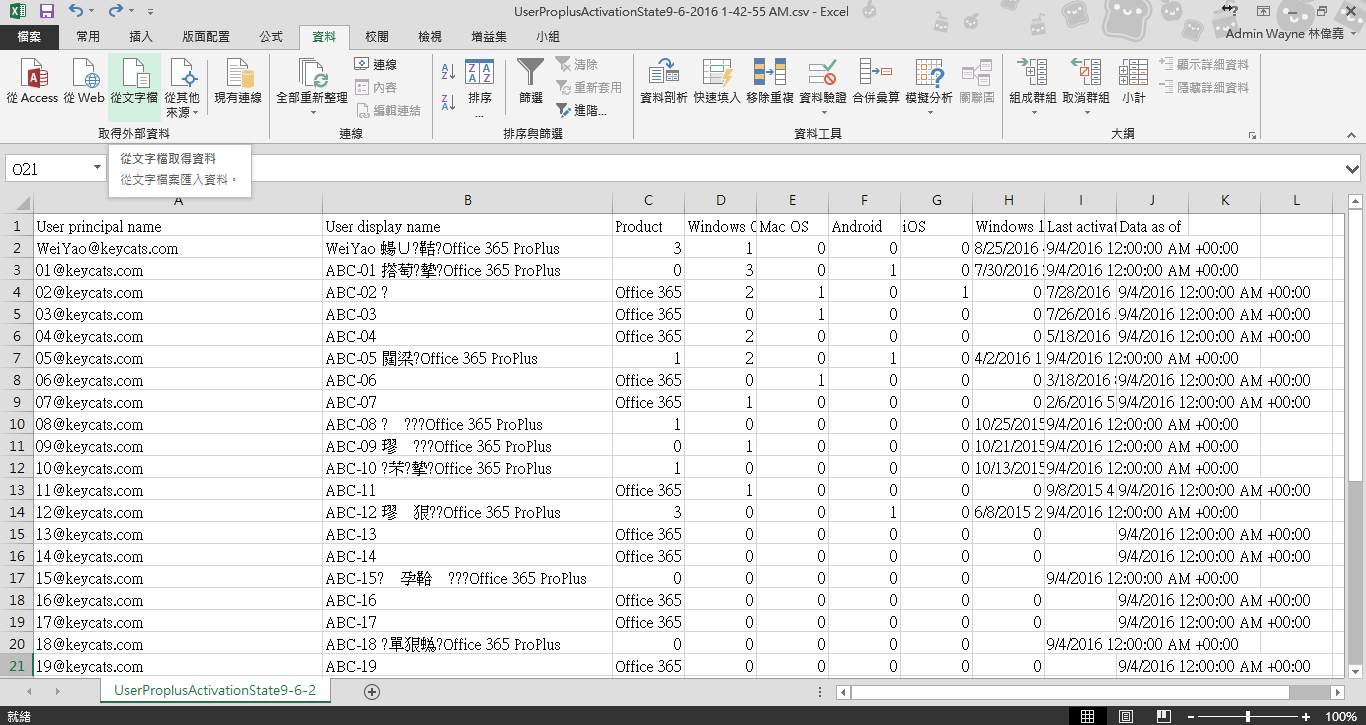Open 現有連線 existing connections

pyautogui.click(x=238, y=82)
